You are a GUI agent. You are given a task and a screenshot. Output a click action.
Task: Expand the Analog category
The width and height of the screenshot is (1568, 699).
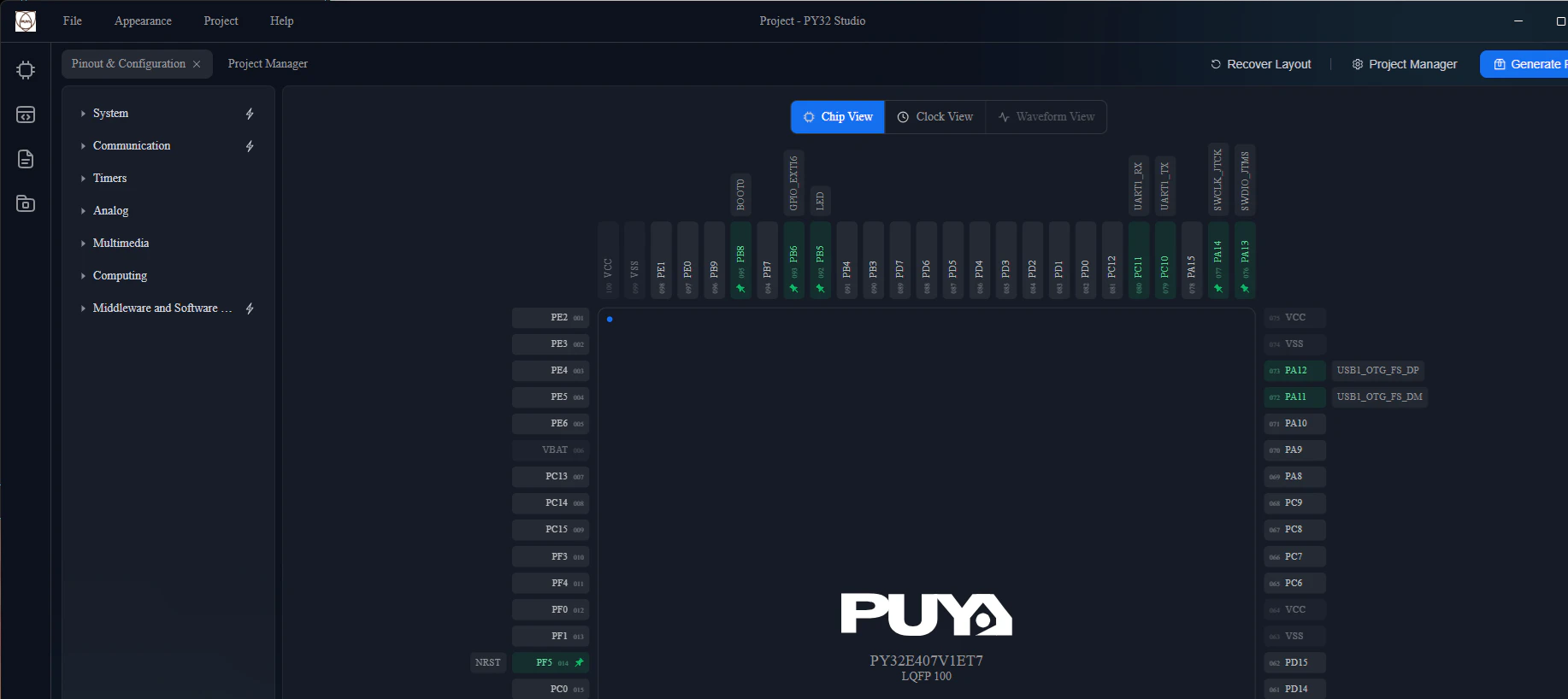[x=83, y=211]
